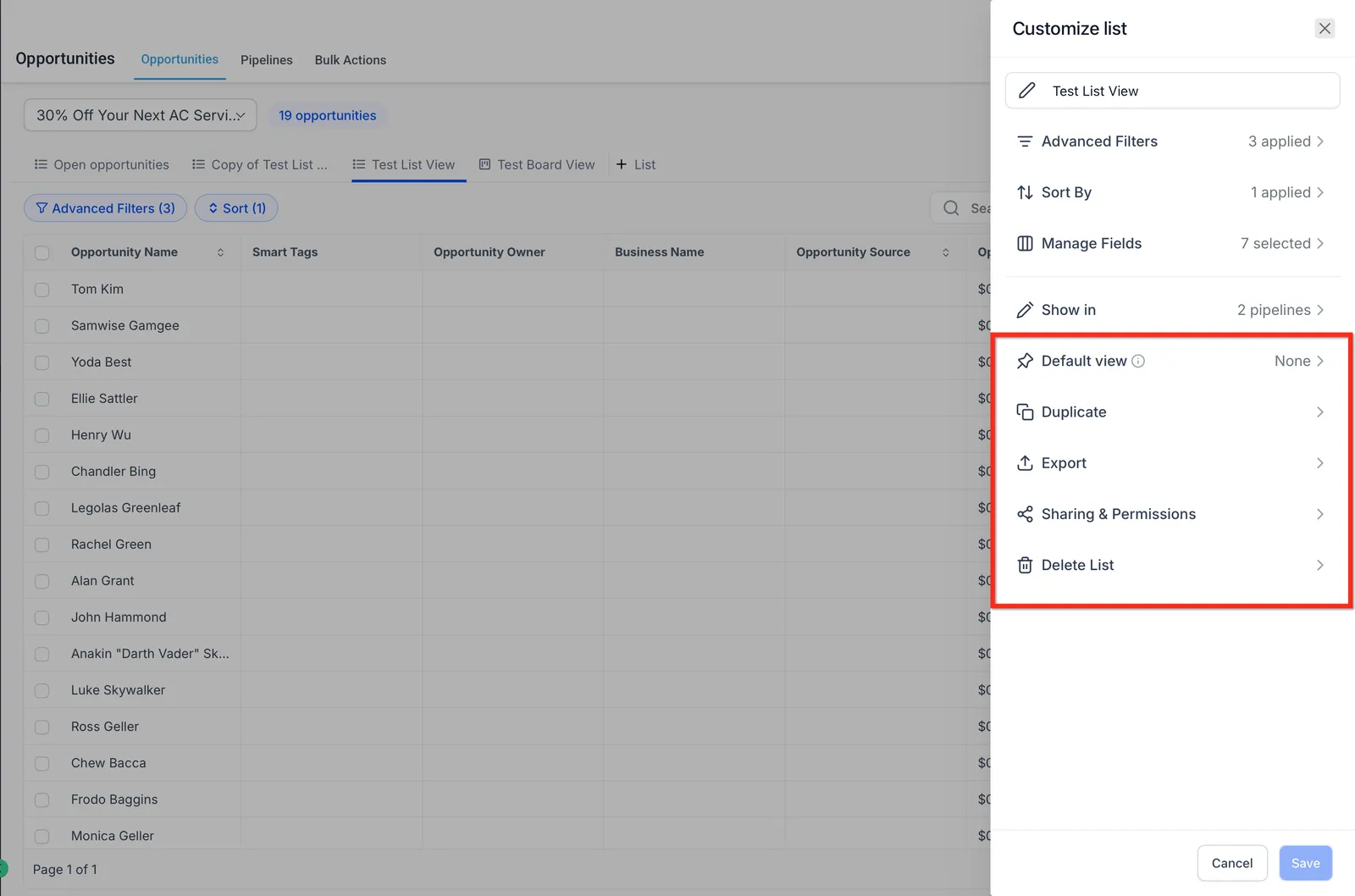Click the Sharing & Permissions share icon

tap(1025, 514)
